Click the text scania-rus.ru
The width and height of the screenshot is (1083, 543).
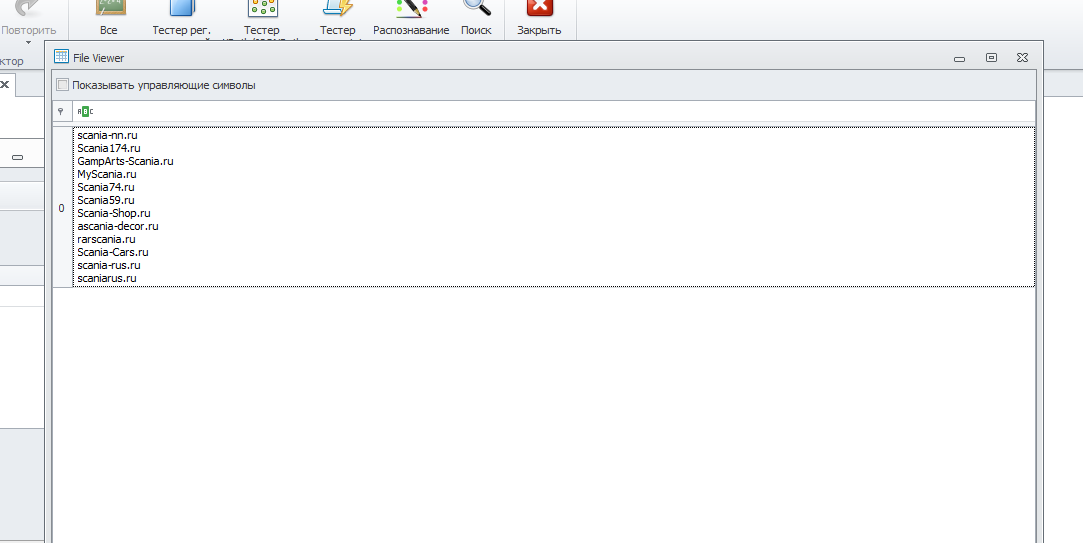click(x=109, y=265)
